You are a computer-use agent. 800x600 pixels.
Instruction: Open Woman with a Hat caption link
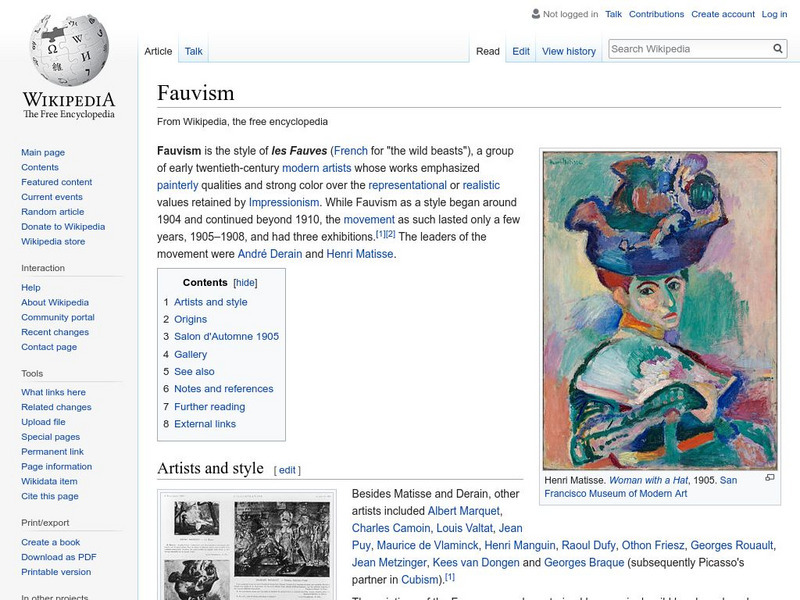648,480
